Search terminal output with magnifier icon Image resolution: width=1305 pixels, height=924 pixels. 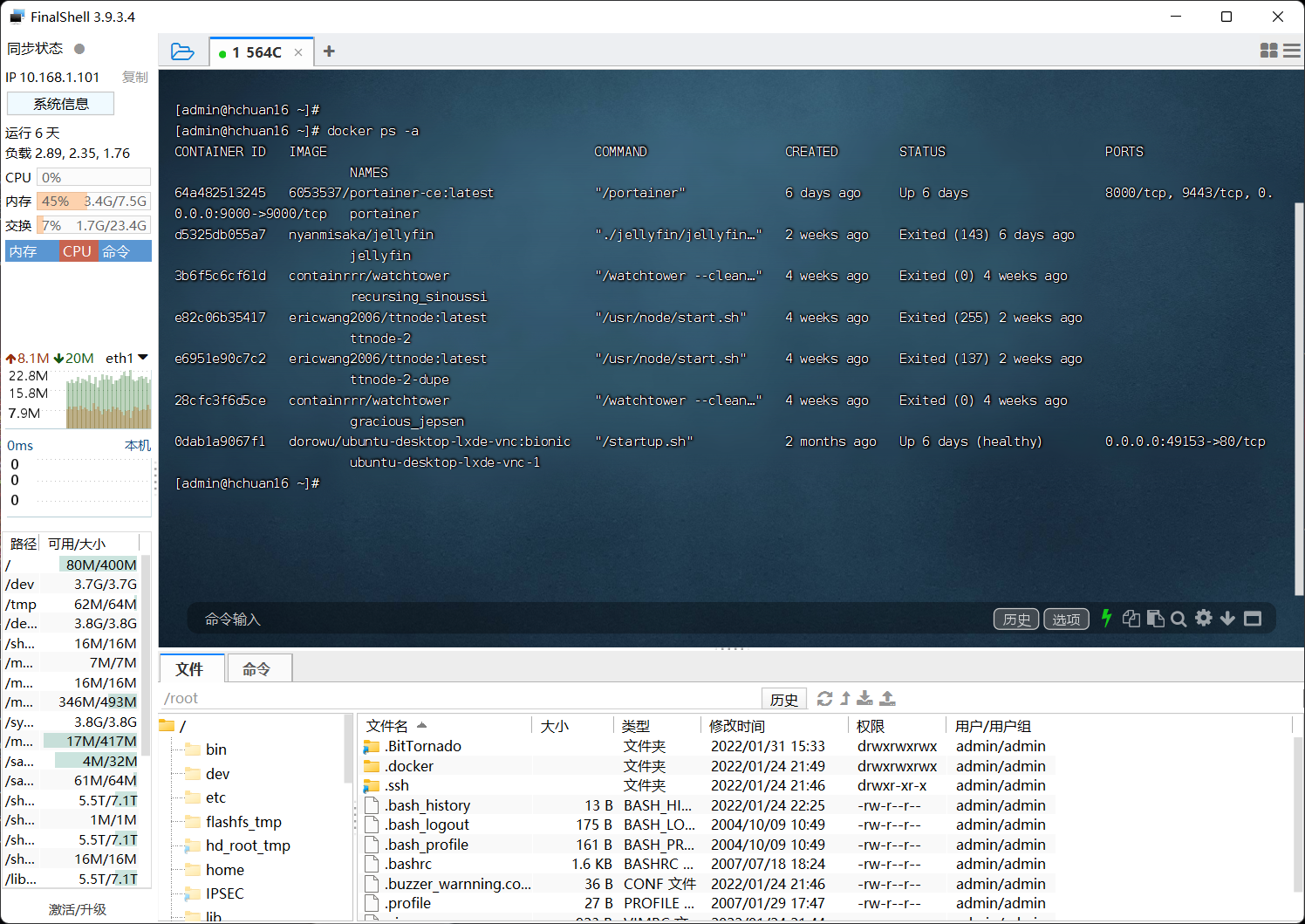[1179, 619]
